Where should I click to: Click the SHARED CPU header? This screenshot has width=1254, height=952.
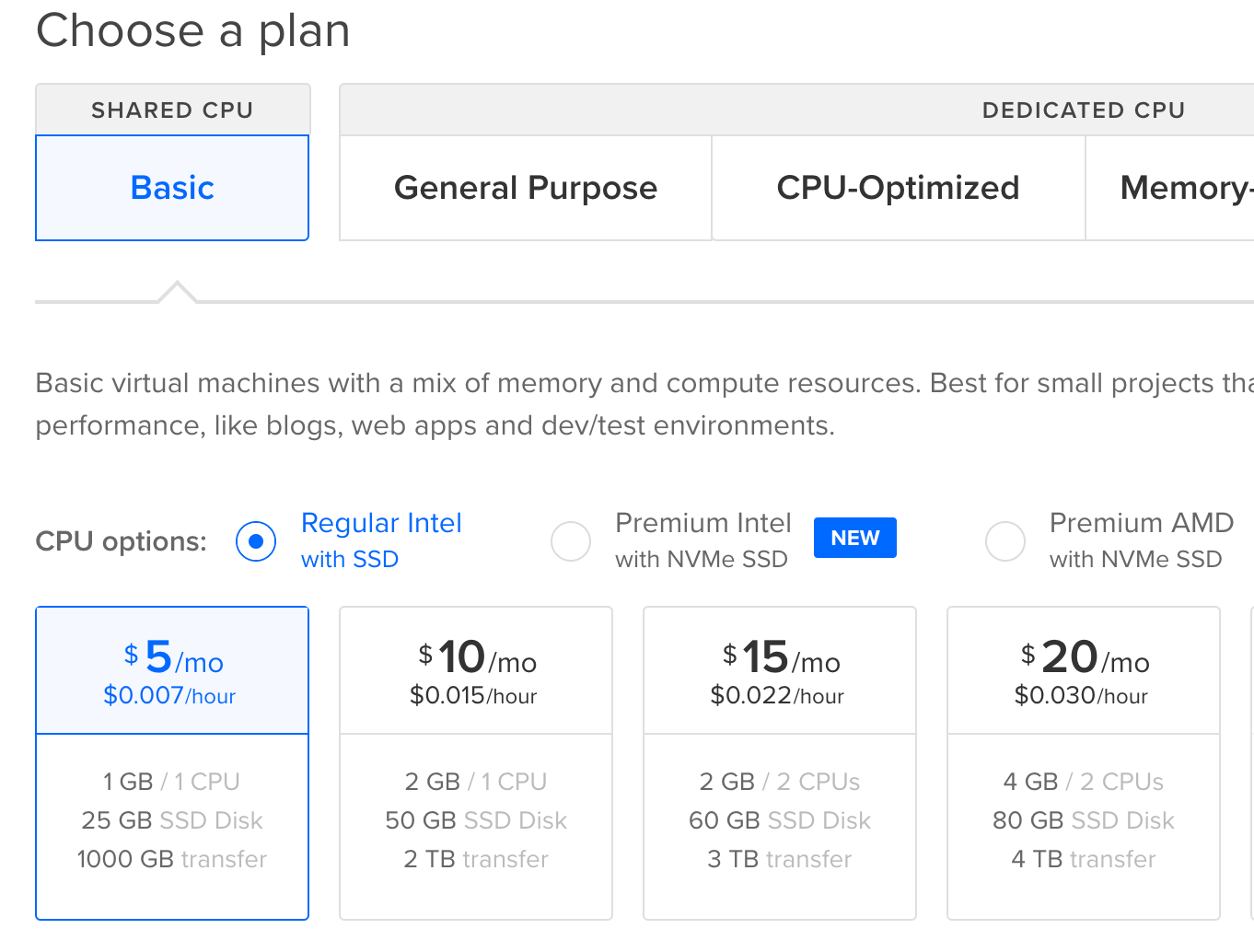click(172, 110)
